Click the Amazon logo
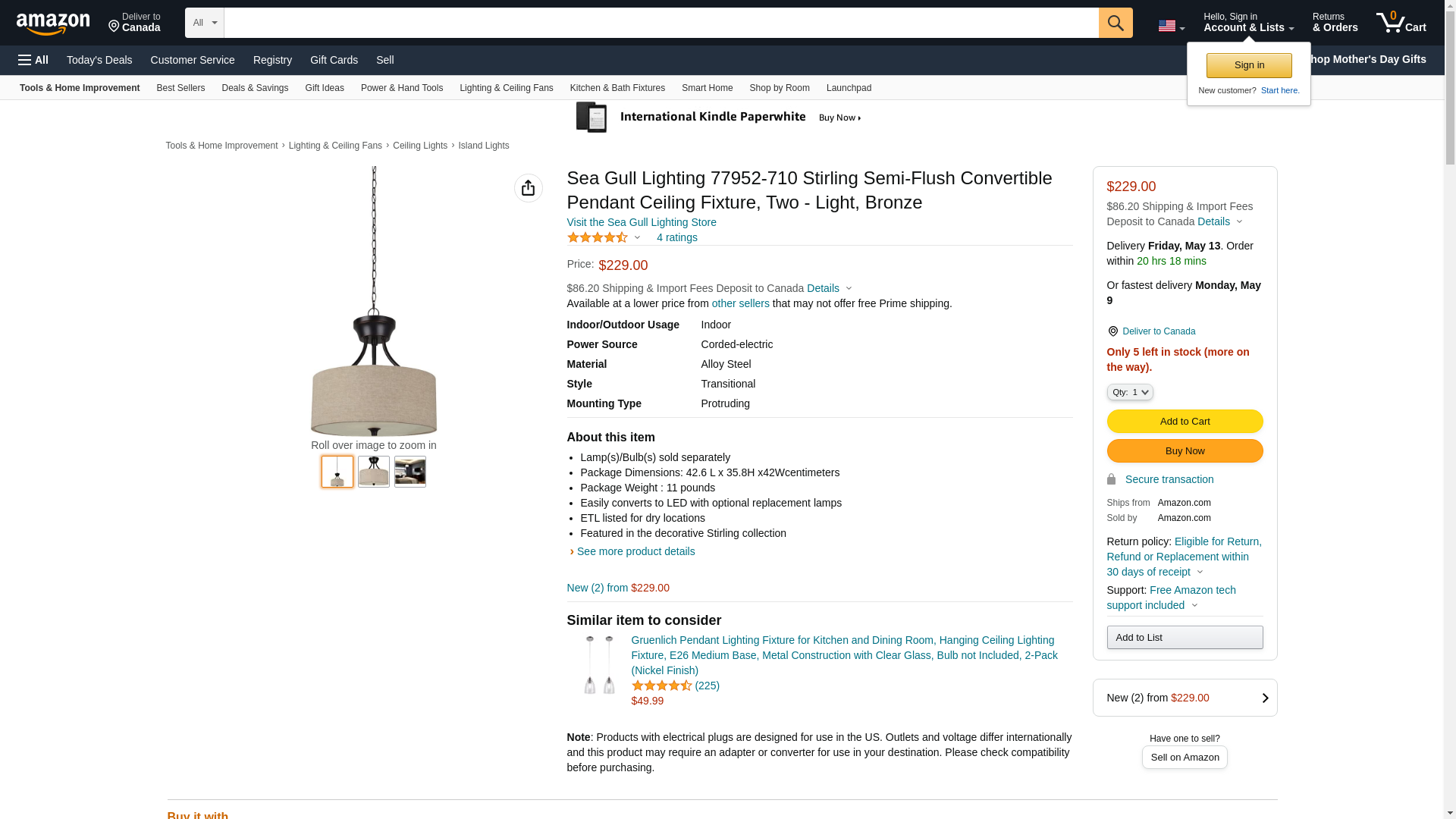This screenshot has width=1456, height=819. pos(53,24)
